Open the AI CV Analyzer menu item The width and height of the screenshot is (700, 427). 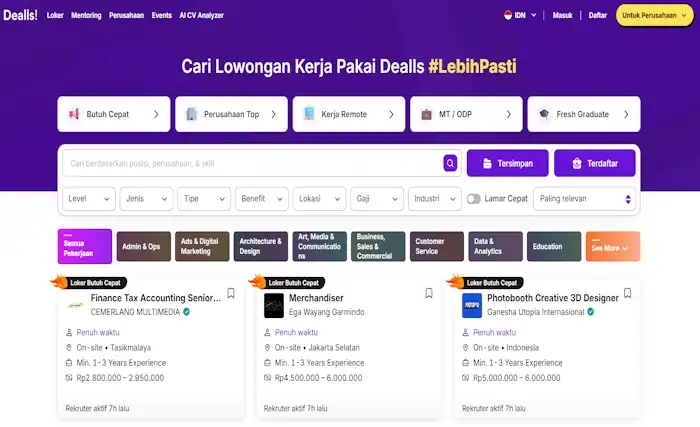click(201, 15)
